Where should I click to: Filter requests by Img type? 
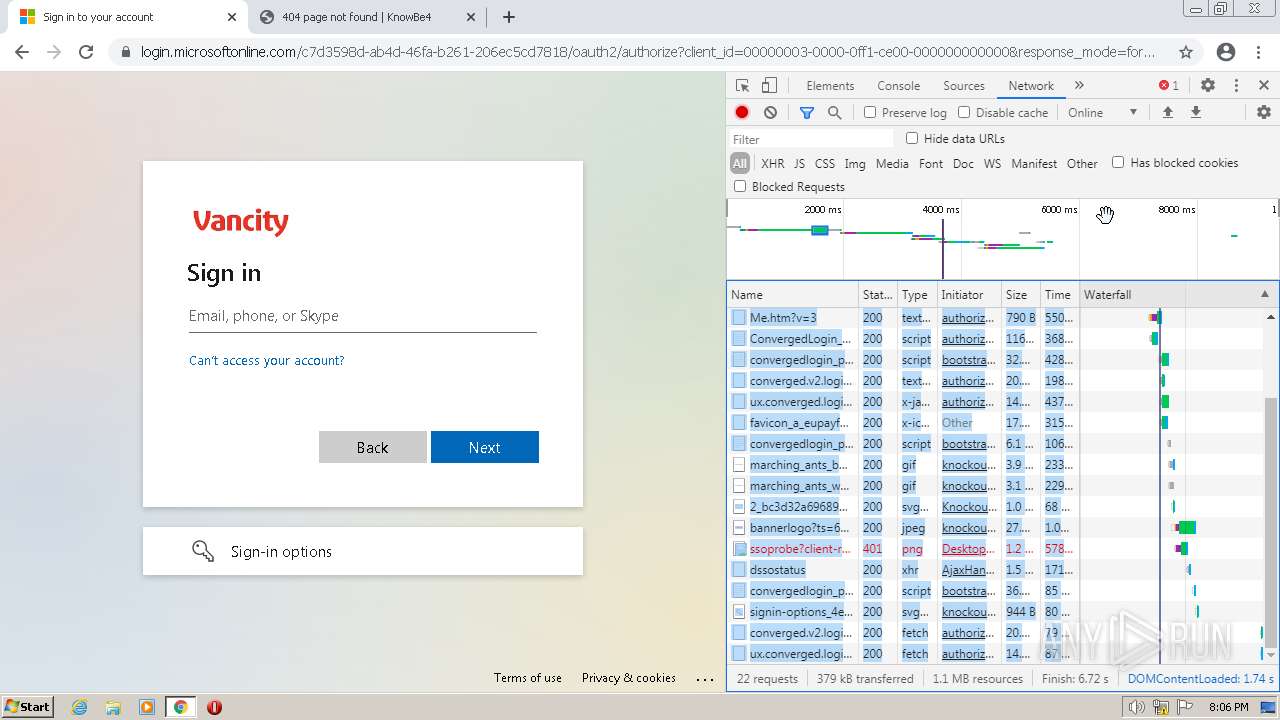point(855,163)
